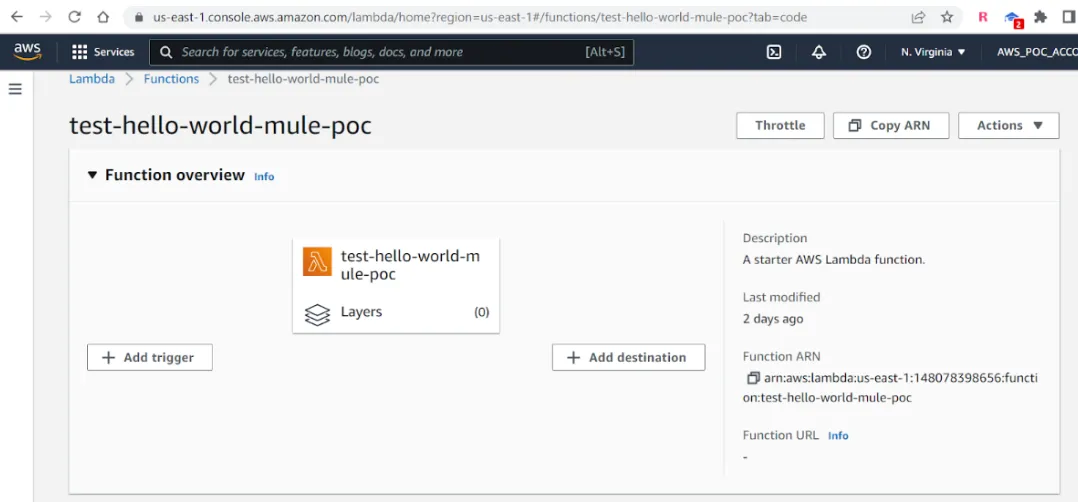The image size is (1078, 502).
Task: Click the Layers stack icon
Action: point(317,314)
